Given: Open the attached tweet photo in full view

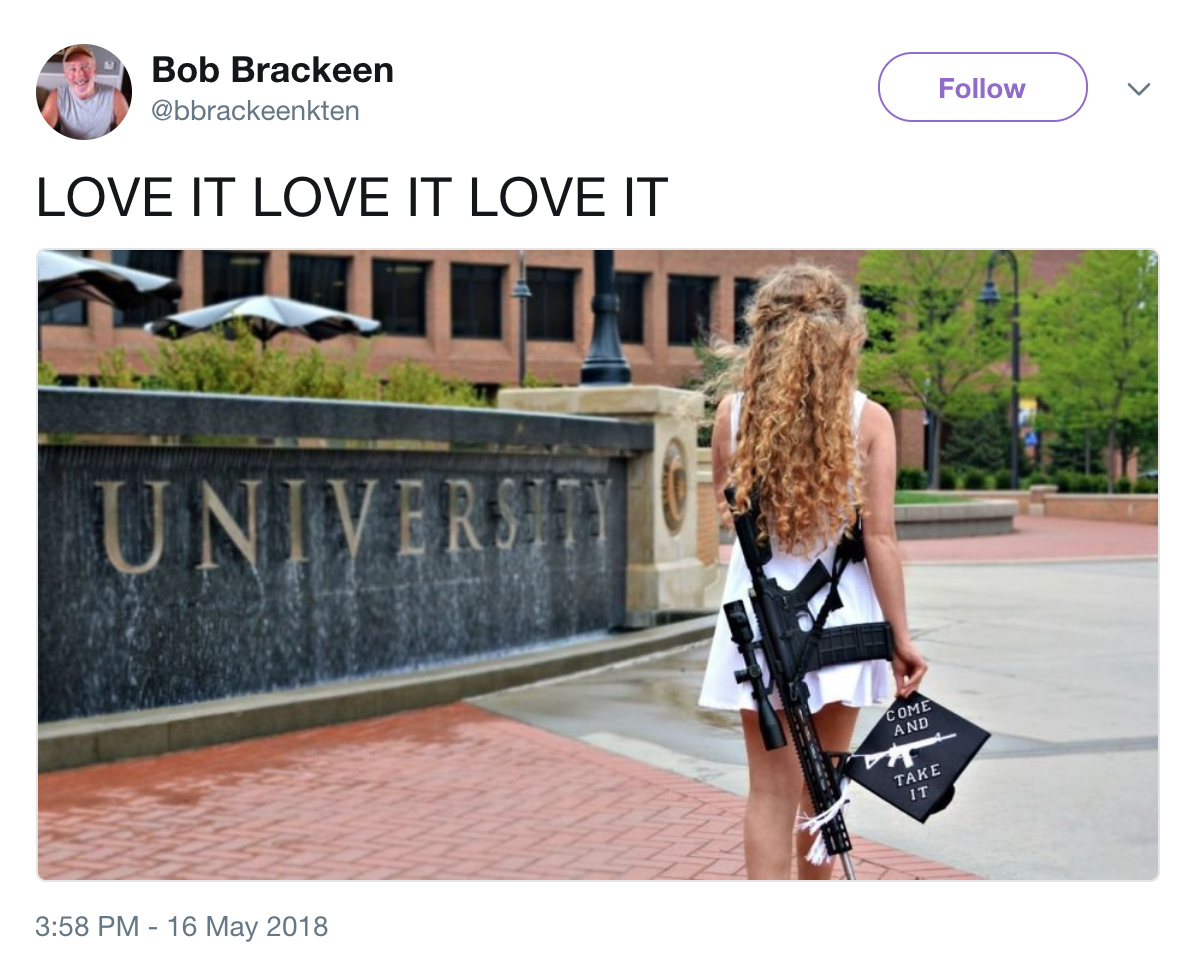Looking at the screenshot, I should [x=597, y=565].
